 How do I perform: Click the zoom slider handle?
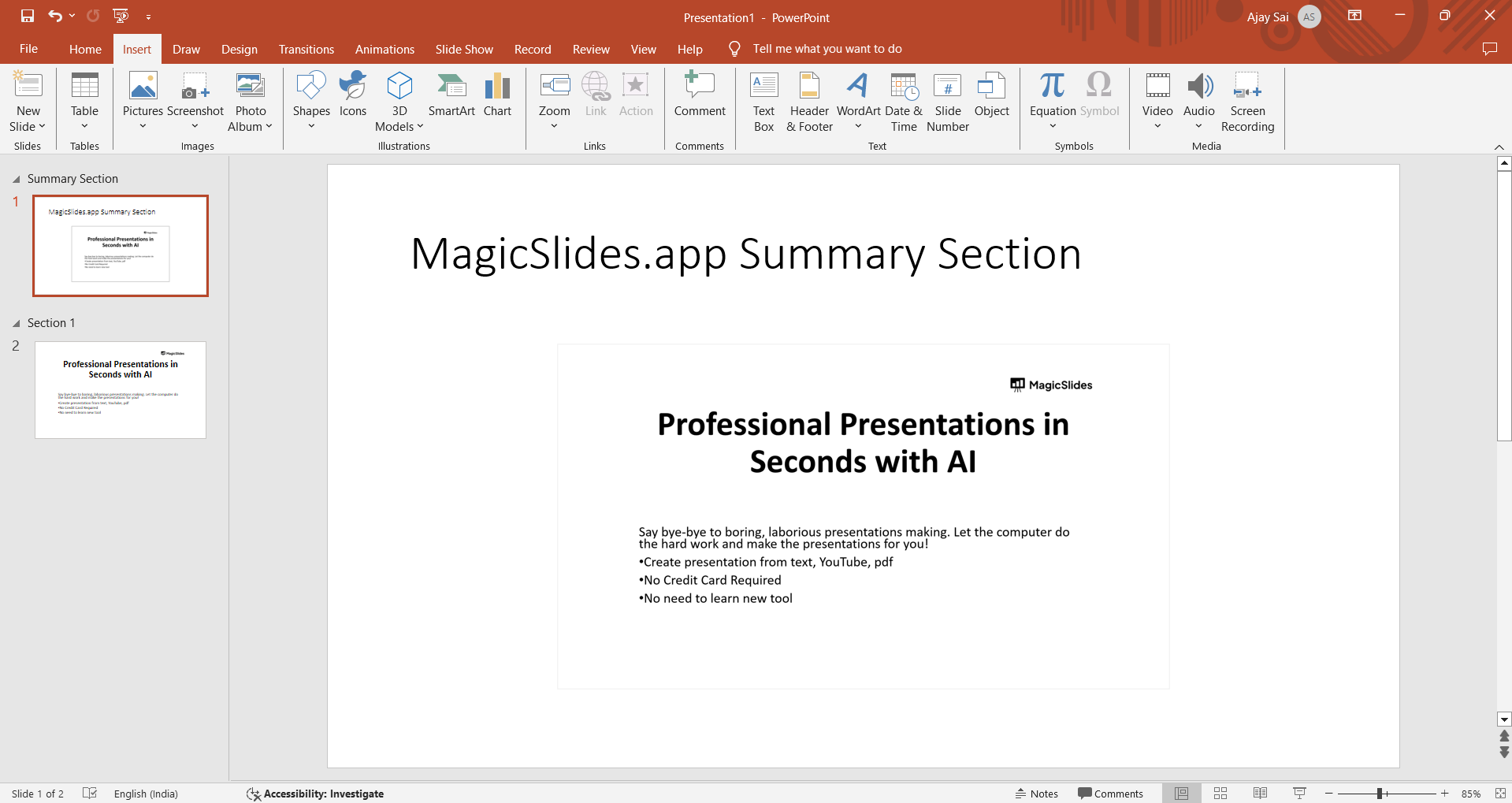[x=1380, y=794]
